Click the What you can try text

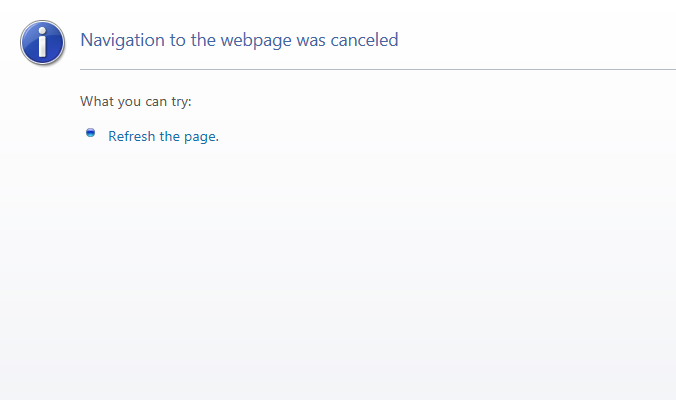click(x=136, y=102)
